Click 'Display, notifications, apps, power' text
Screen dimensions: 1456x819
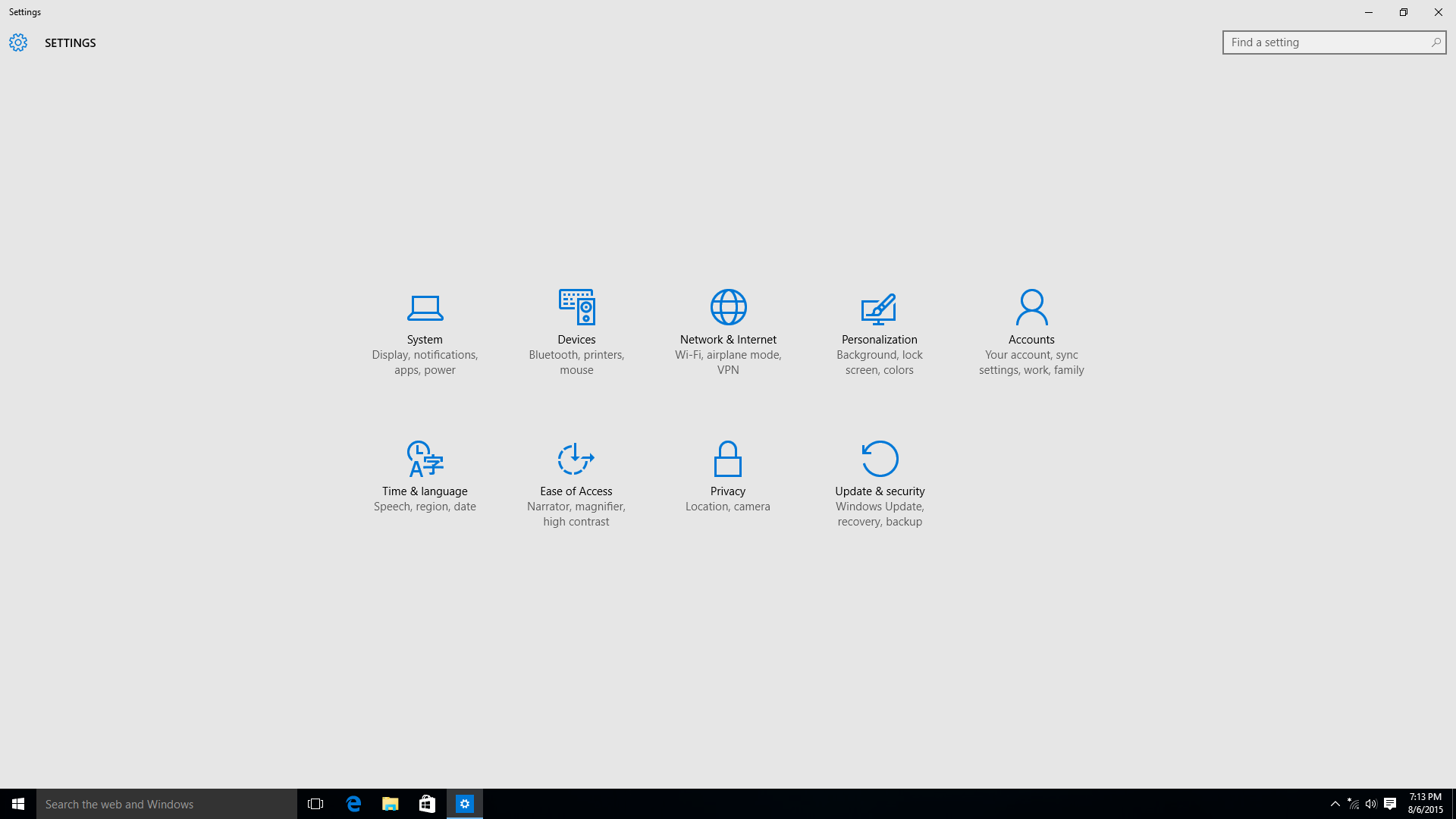click(x=425, y=362)
